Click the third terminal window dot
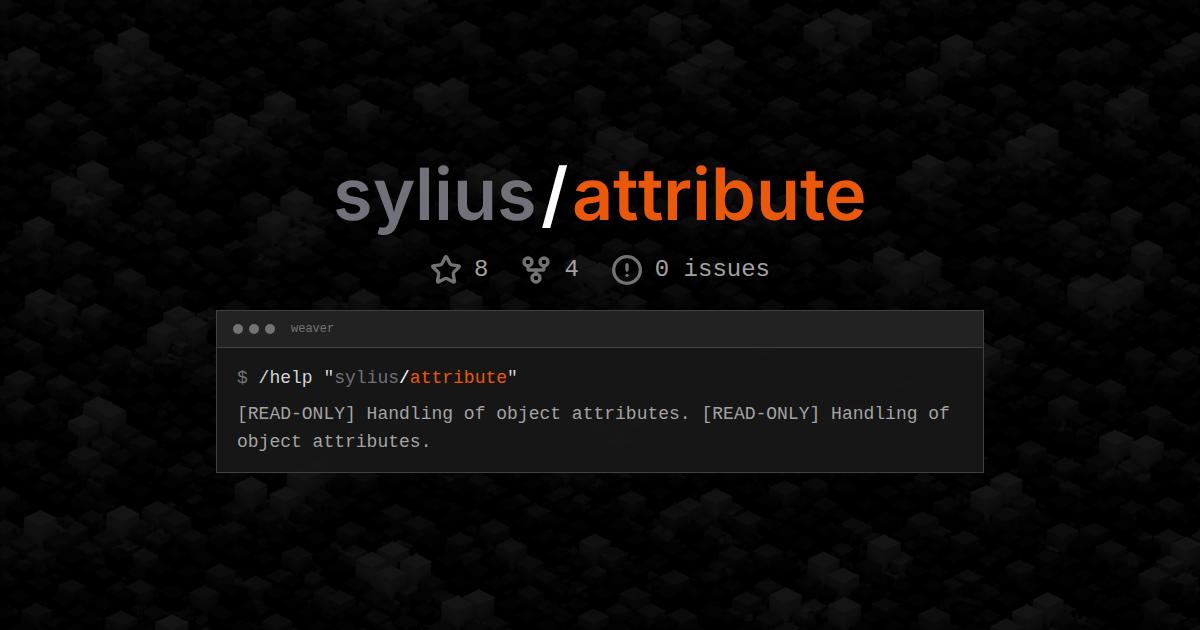Image resolution: width=1200 pixels, height=630 pixels. [x=270, y=329]
